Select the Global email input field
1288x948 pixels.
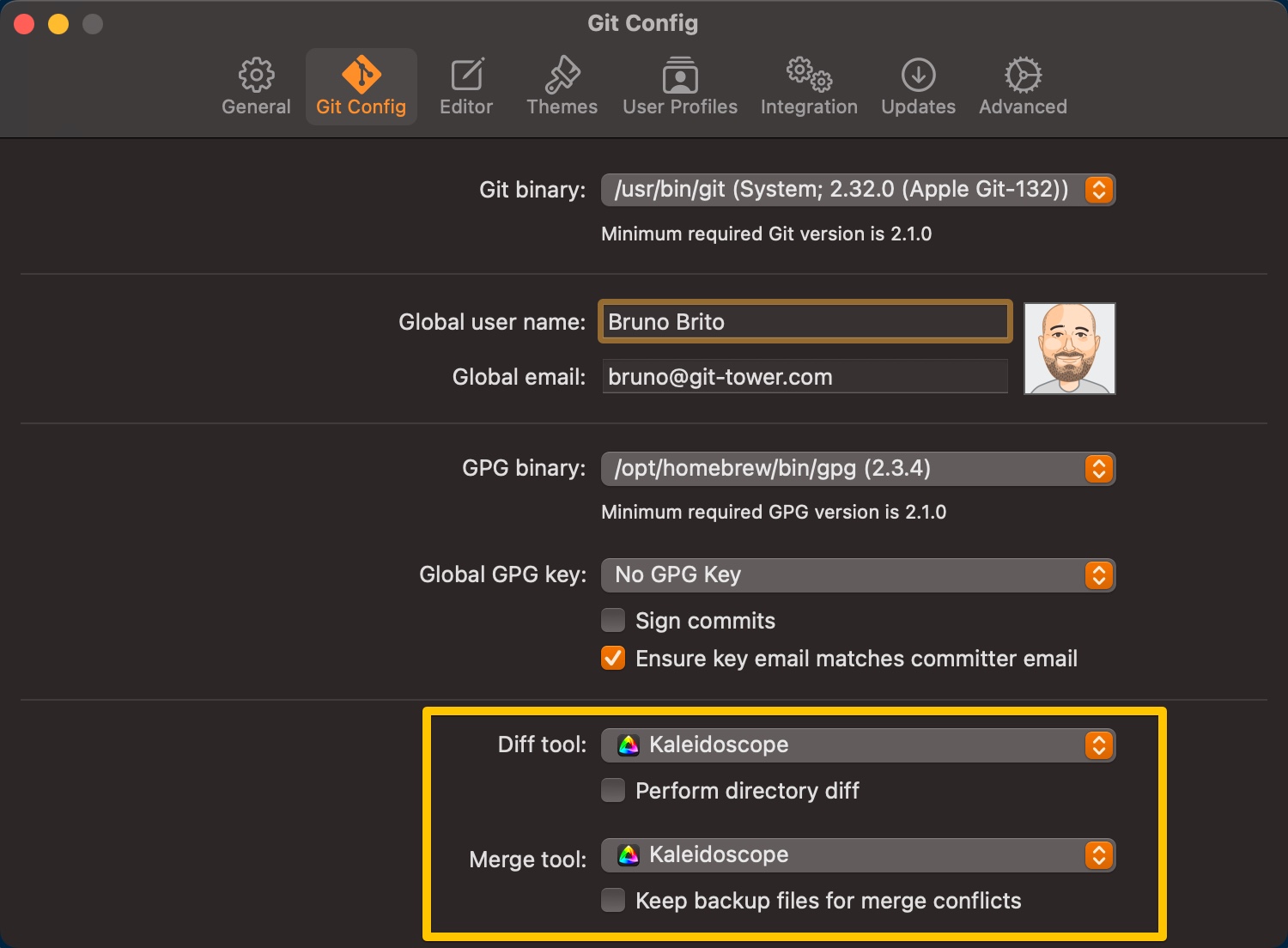[803, 376]
